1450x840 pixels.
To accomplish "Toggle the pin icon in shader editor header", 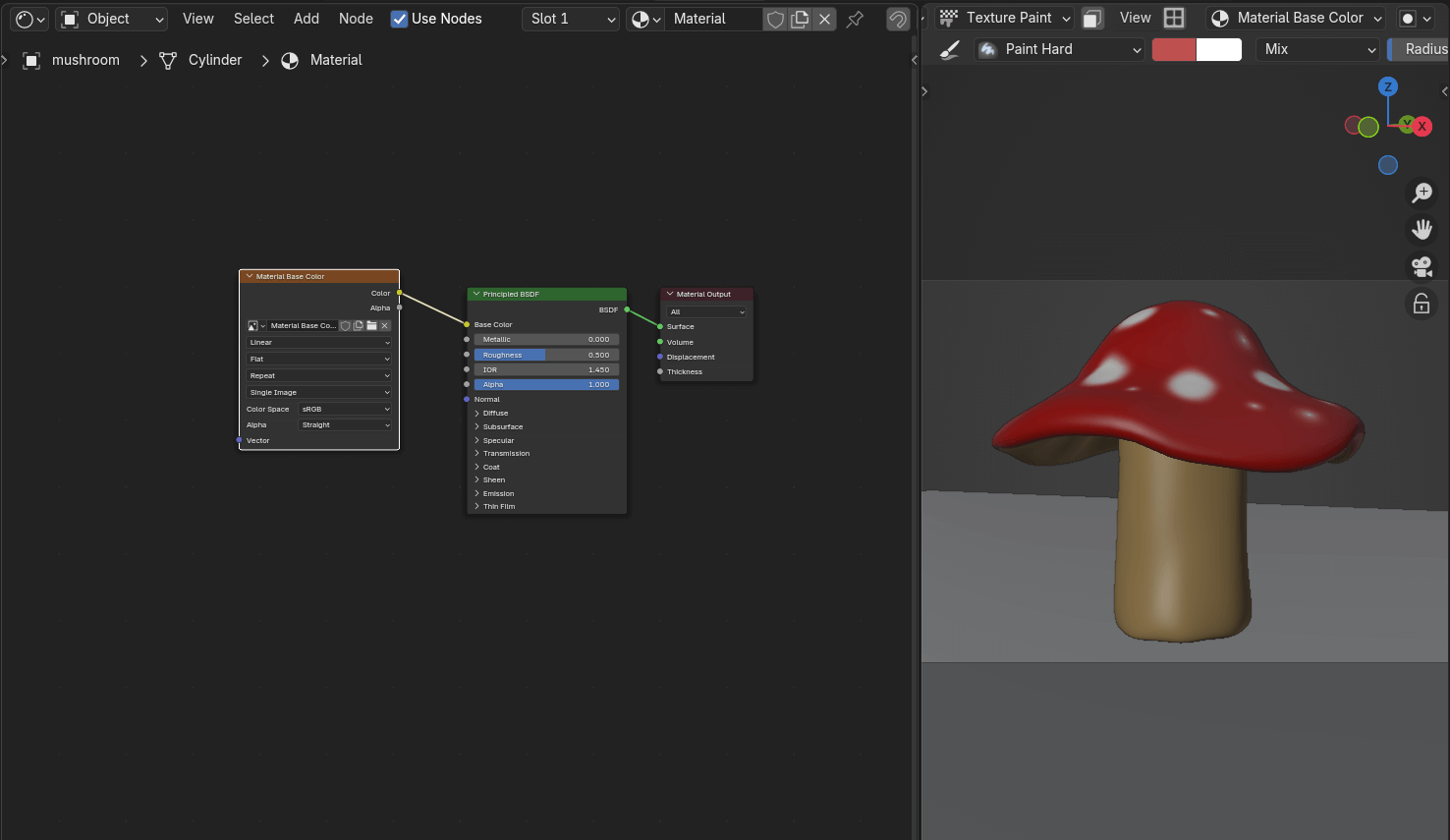I will coord(854,19).
